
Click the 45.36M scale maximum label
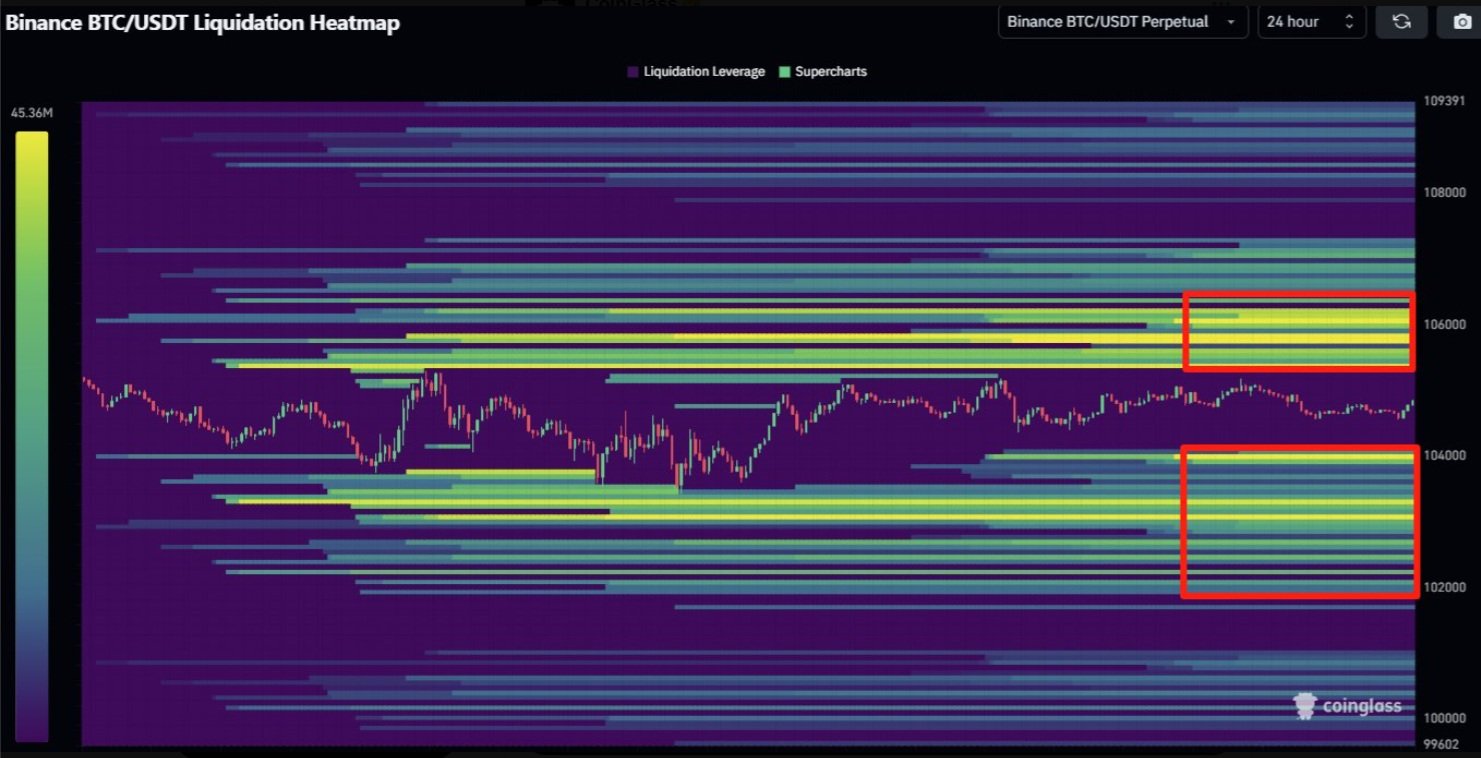[x=32, y=113]
